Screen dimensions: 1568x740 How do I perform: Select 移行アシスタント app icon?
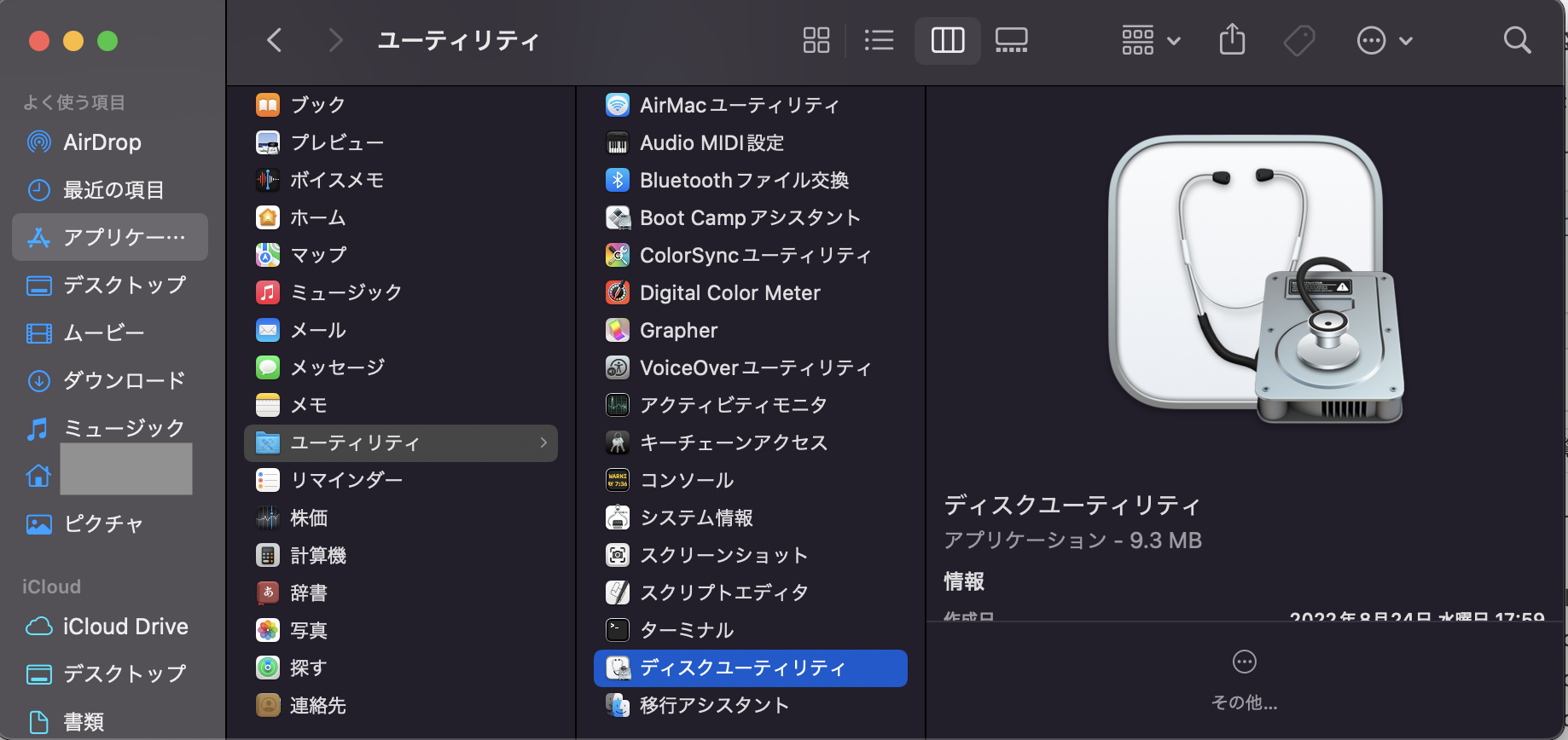(618, 705)
